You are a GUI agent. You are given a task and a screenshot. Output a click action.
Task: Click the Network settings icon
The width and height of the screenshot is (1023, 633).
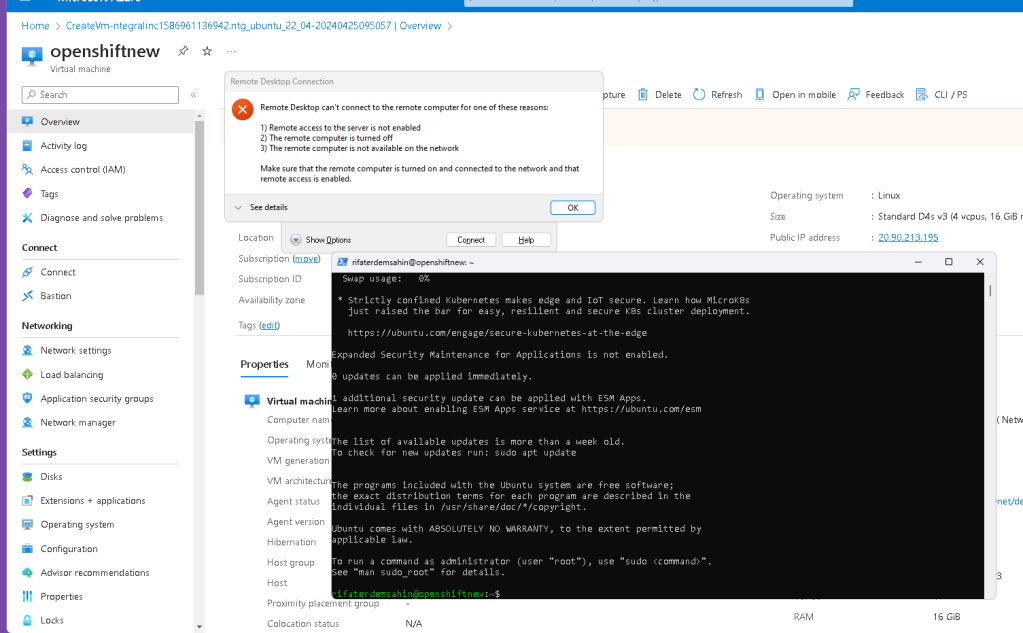tap(27, 350)
